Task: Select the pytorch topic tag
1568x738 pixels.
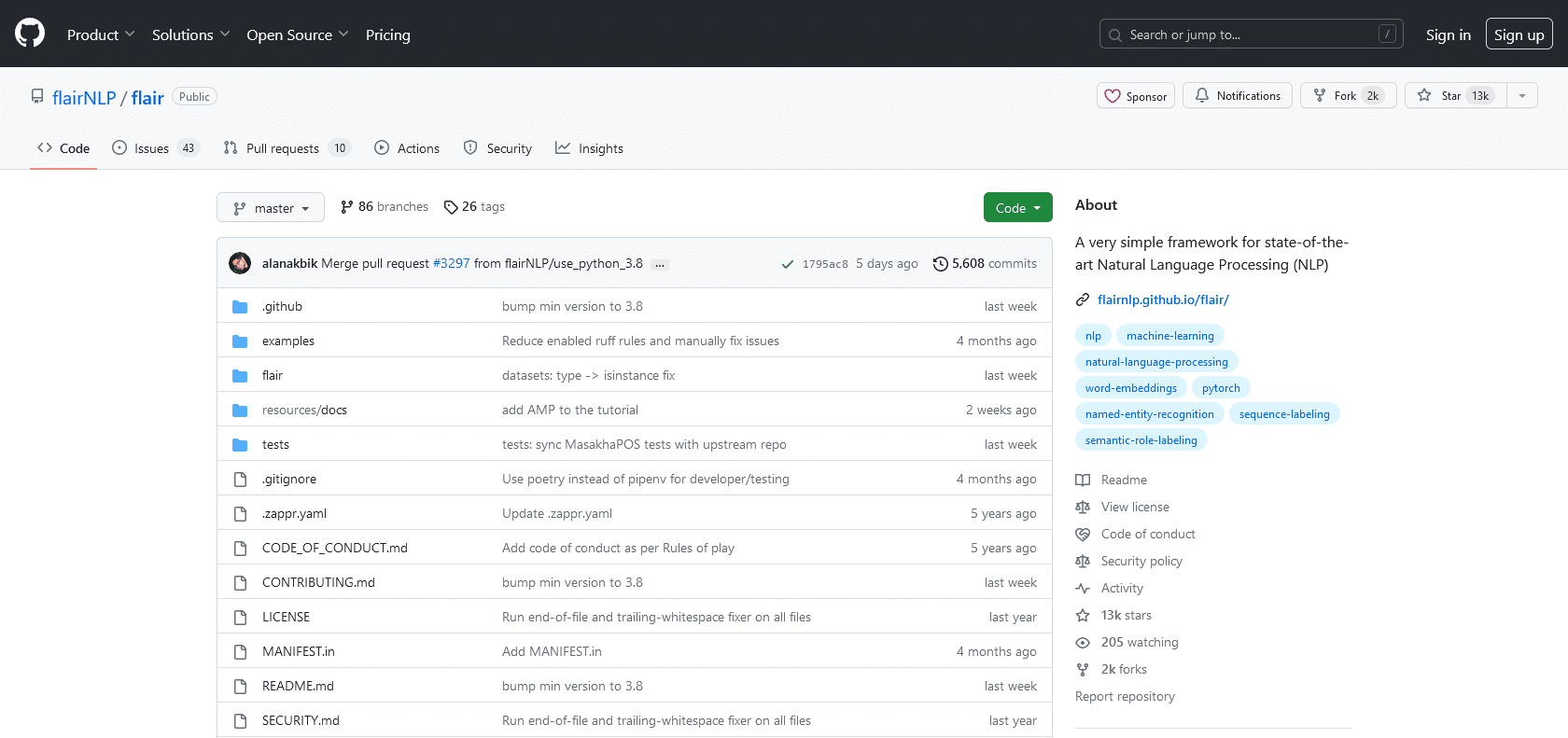Action: (1221, 387)
